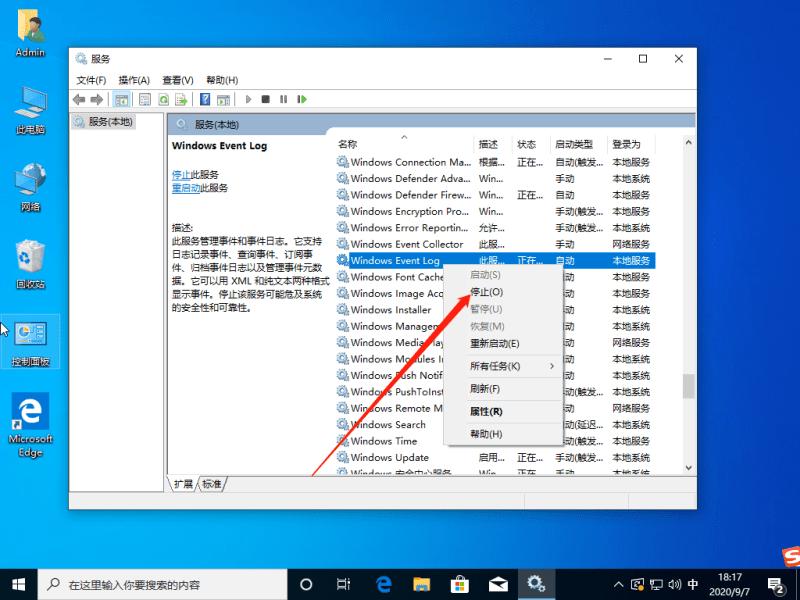Switch to the 扩展 tab
This screenshot has width=800, height=600.
[183, 484]
